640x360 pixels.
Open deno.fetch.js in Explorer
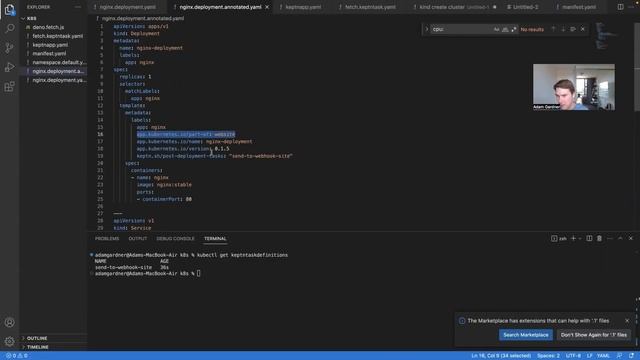[x=53, y=27]
